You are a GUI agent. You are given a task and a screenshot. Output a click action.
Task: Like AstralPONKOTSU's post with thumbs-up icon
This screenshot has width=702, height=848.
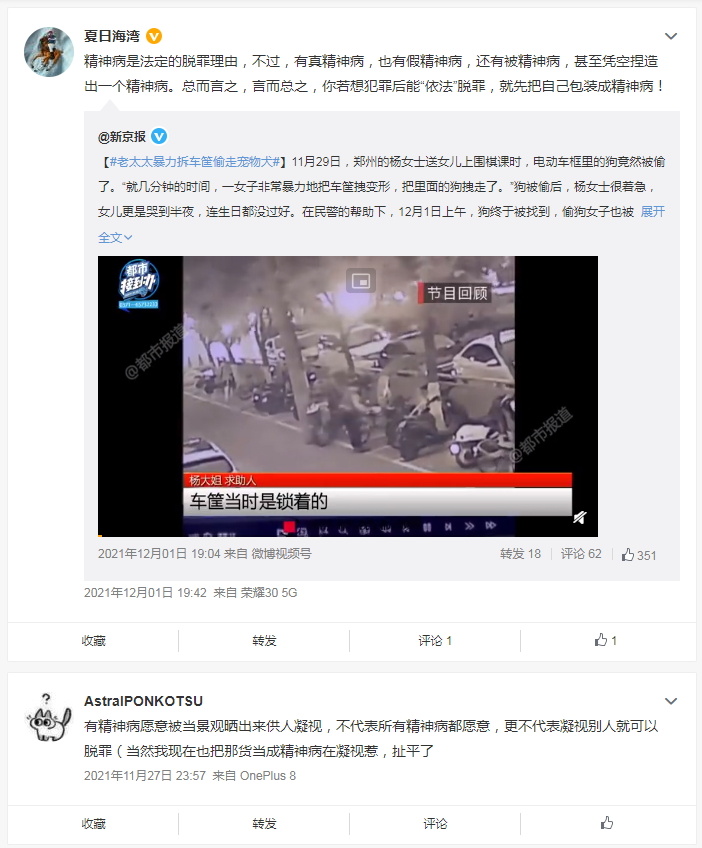(607, 823)
